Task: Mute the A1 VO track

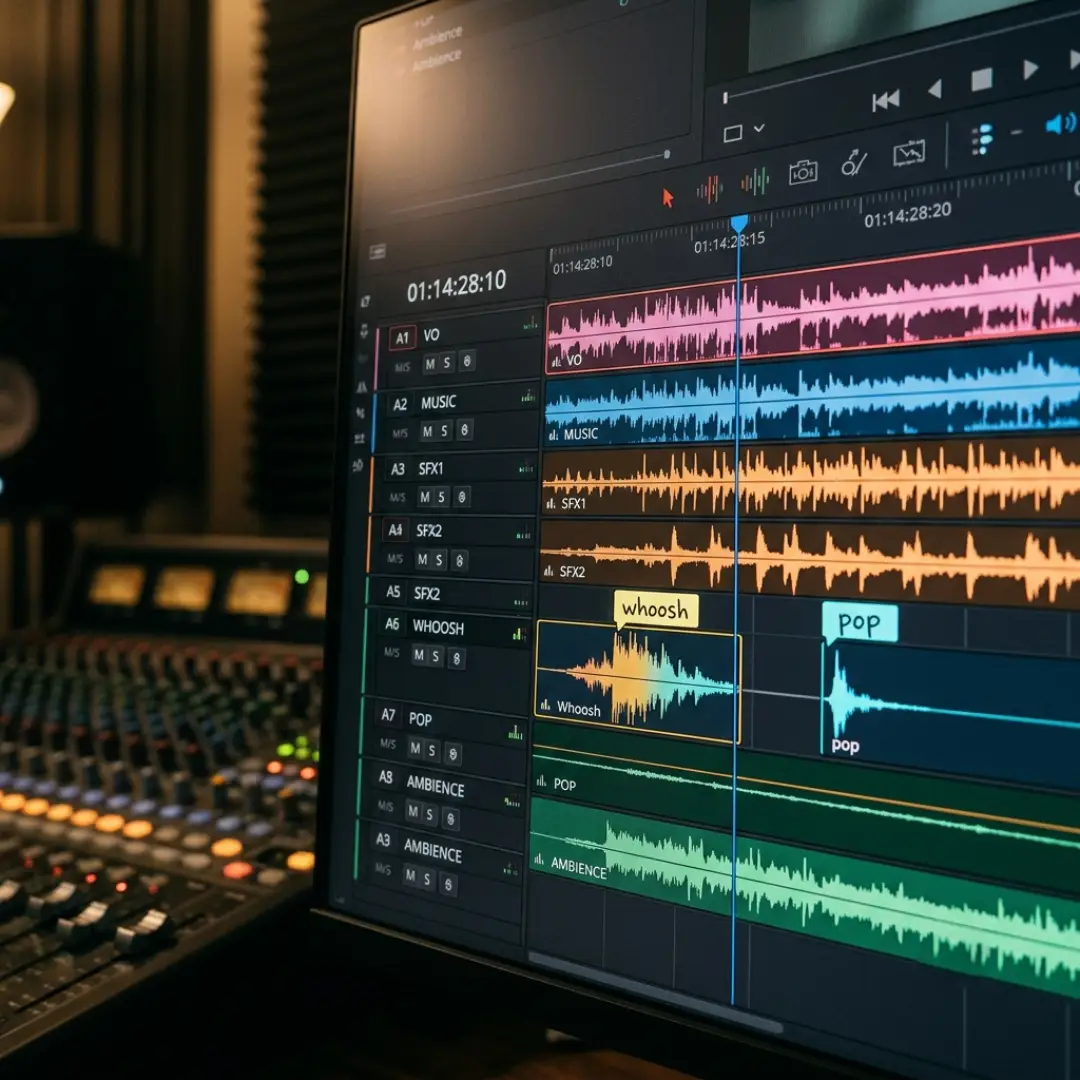Action: 430,364
